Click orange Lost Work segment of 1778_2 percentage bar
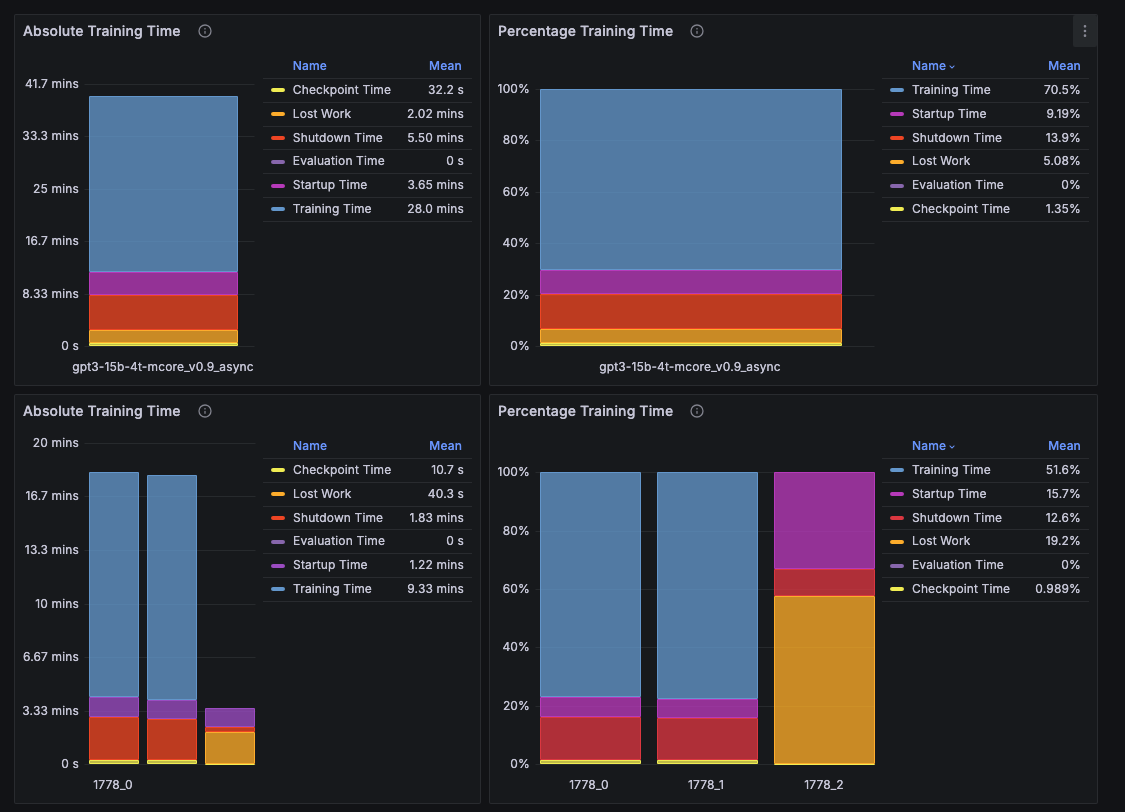 (x=824, y=680)
